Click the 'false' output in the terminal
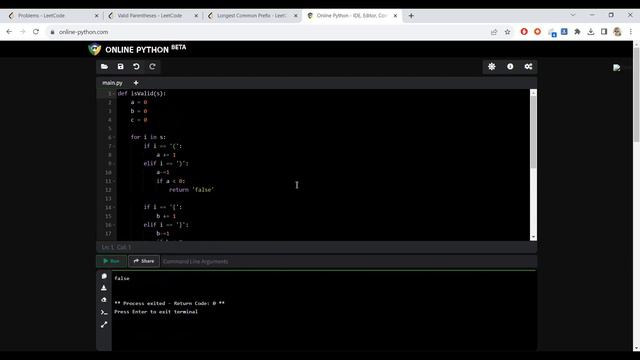The image size is (640, 360). [x=122, y=278]
